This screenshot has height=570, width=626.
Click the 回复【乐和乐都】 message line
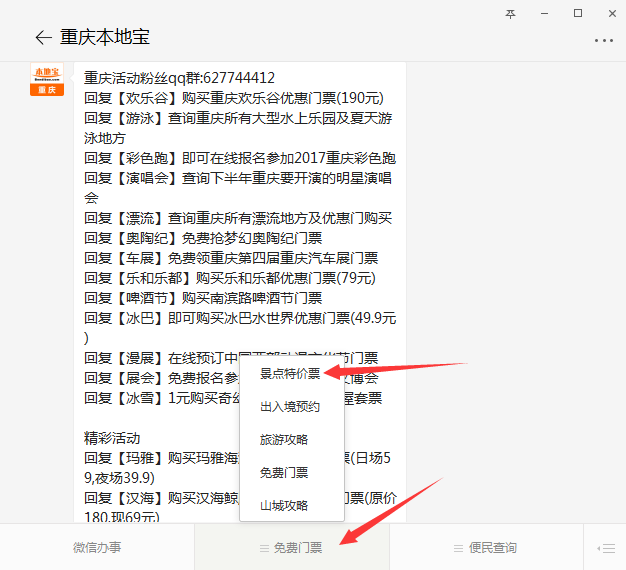coord(230,278)
